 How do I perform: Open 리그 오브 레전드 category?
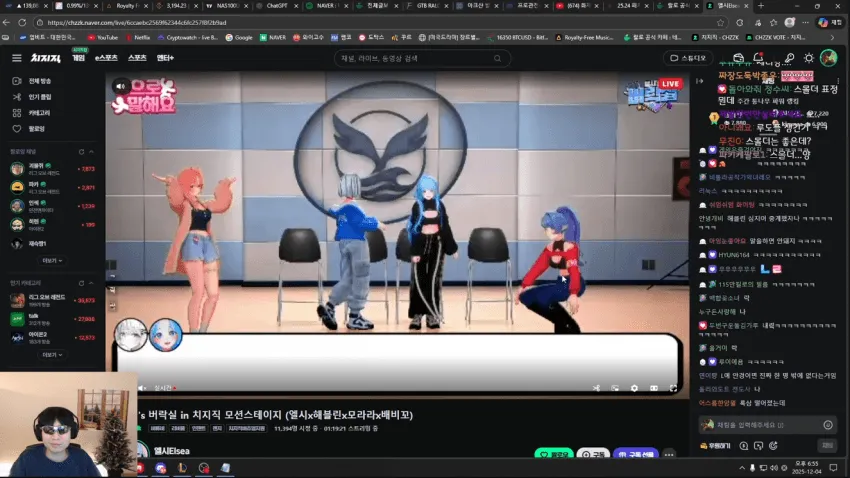tap(53, 300)
